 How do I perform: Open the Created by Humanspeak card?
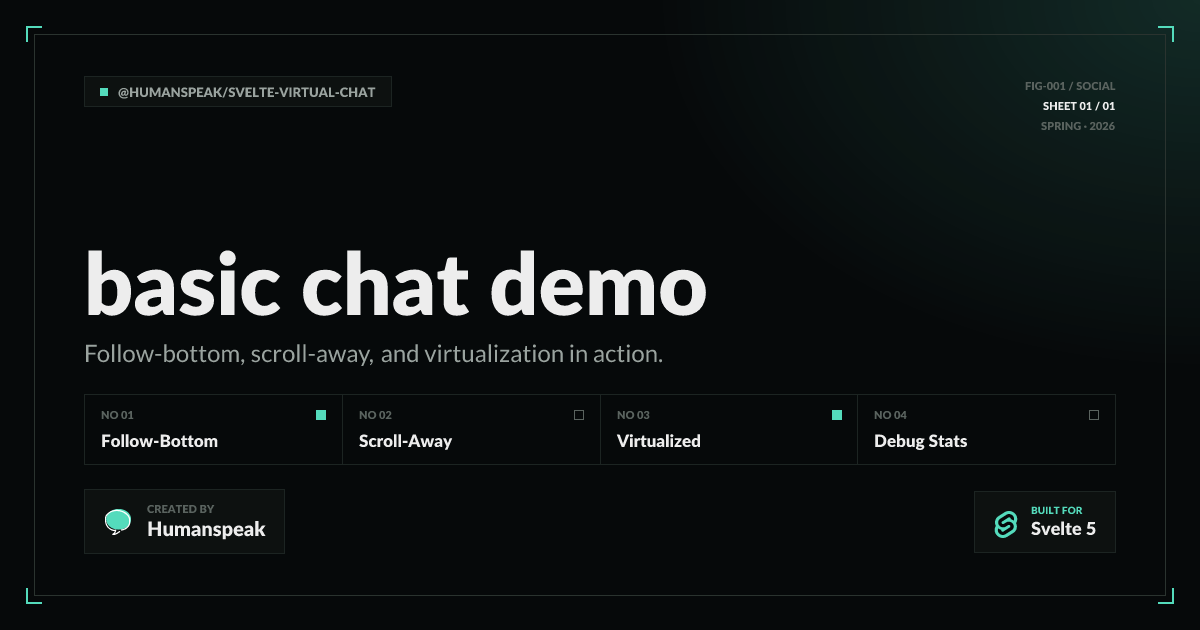click(x=184, y=521)
